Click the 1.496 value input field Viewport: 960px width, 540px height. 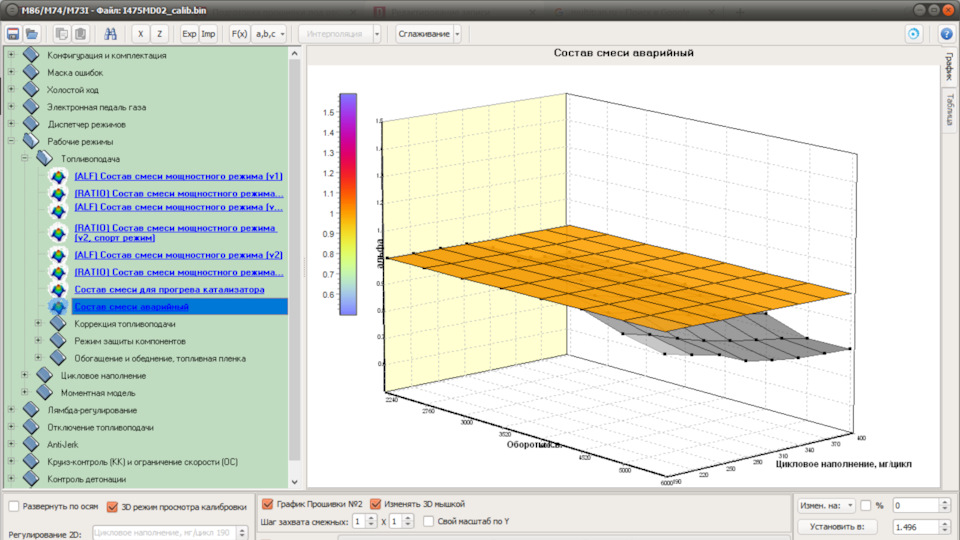coord(916,527)
